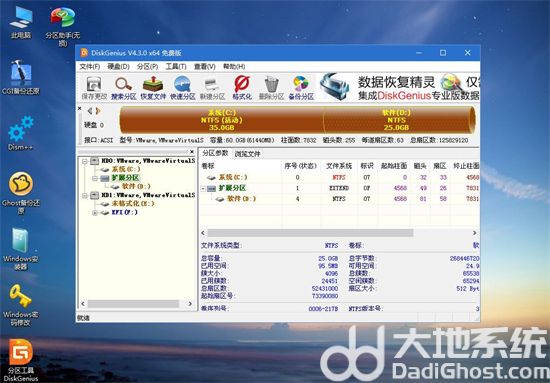The height and width of the screenshot is (383, 550).
Task: Open Ghost备份还原 desktop icon
Action: click(x=21, y=193)
